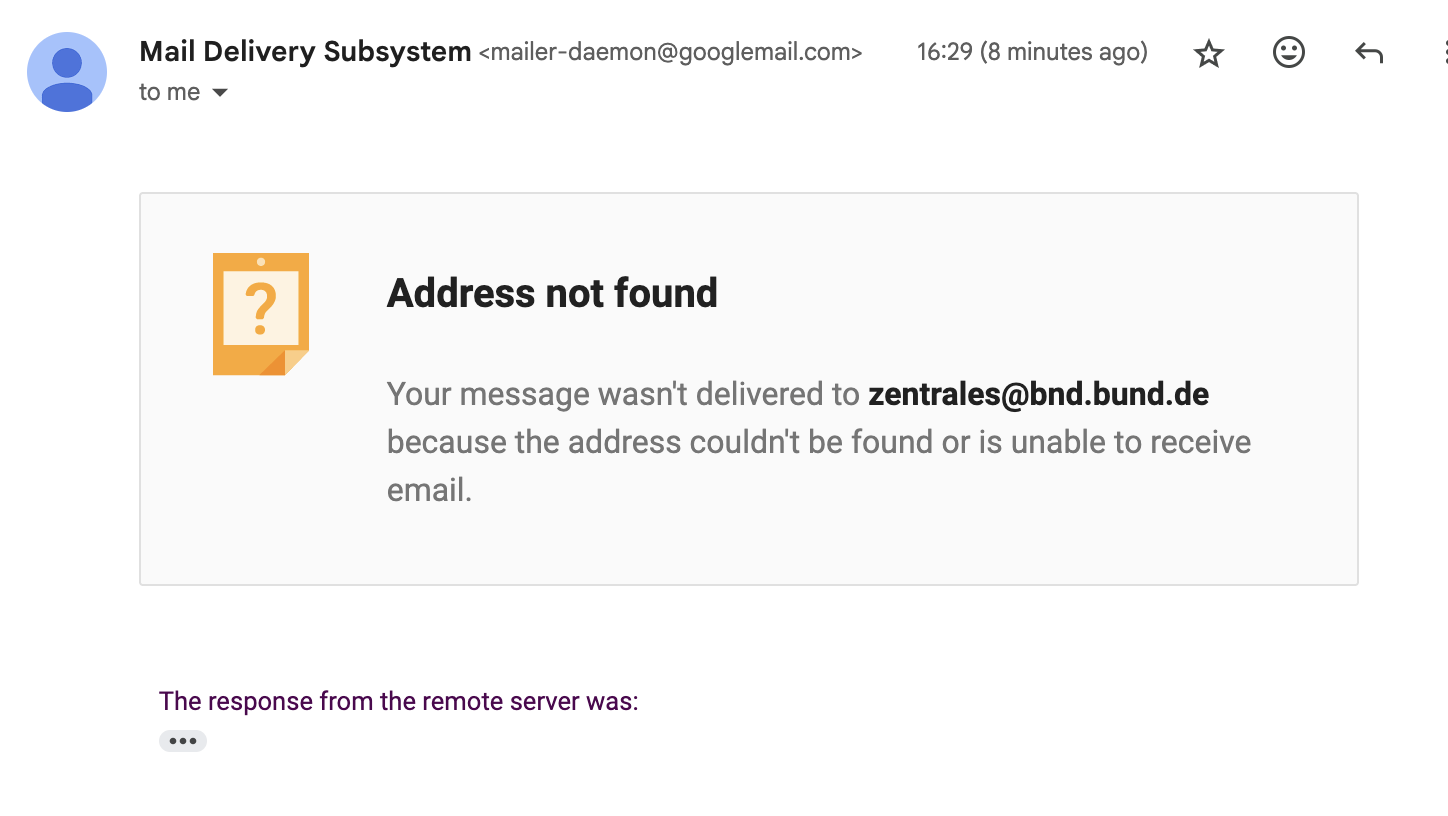Click "Your message wasn't delivered to" text
This screenshot has height=816, width=1448.
point(623,394)
